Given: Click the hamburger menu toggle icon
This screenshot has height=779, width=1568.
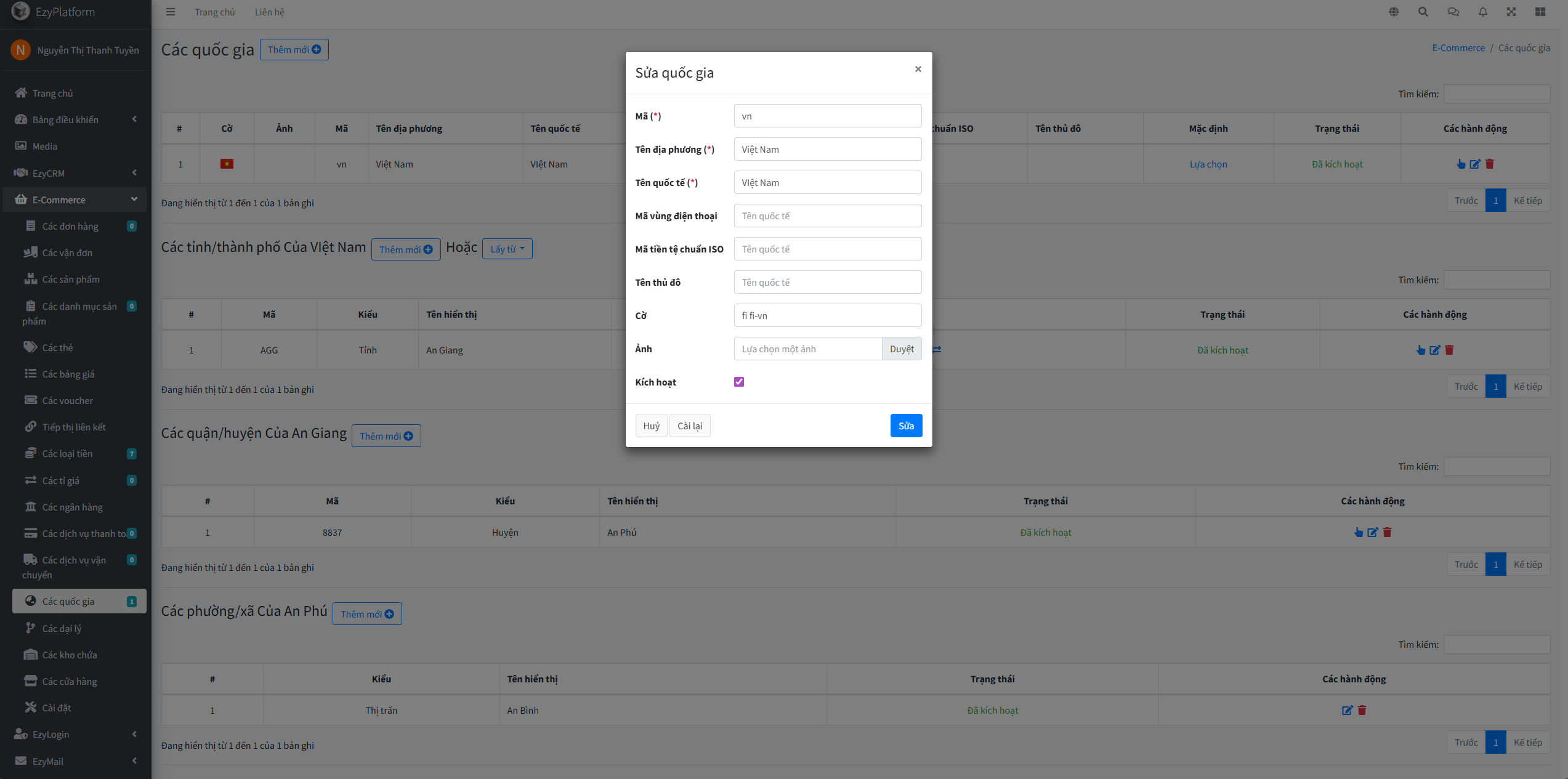Looking at the screenshot, I should [x=171, y=12].
